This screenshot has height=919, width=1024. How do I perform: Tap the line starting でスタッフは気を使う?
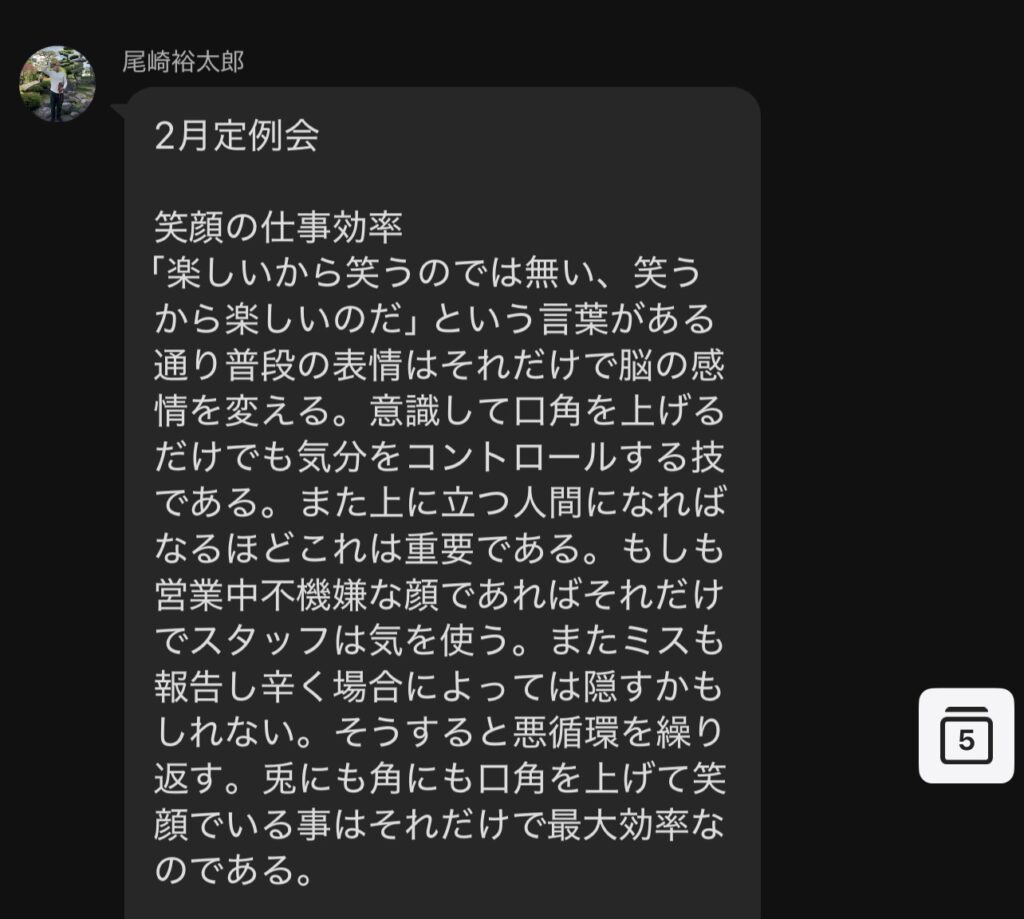[x=440, y=640]
